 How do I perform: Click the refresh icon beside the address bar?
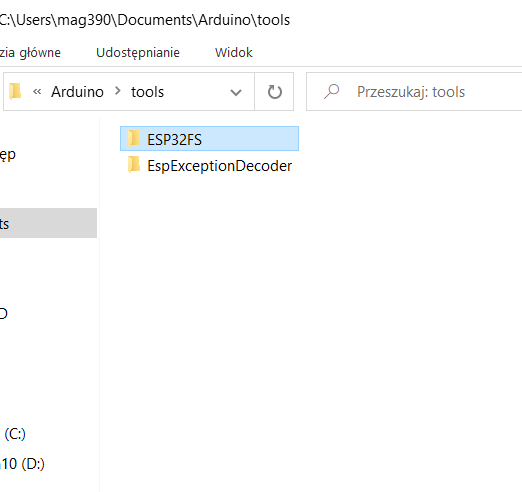tap(274, 92)
